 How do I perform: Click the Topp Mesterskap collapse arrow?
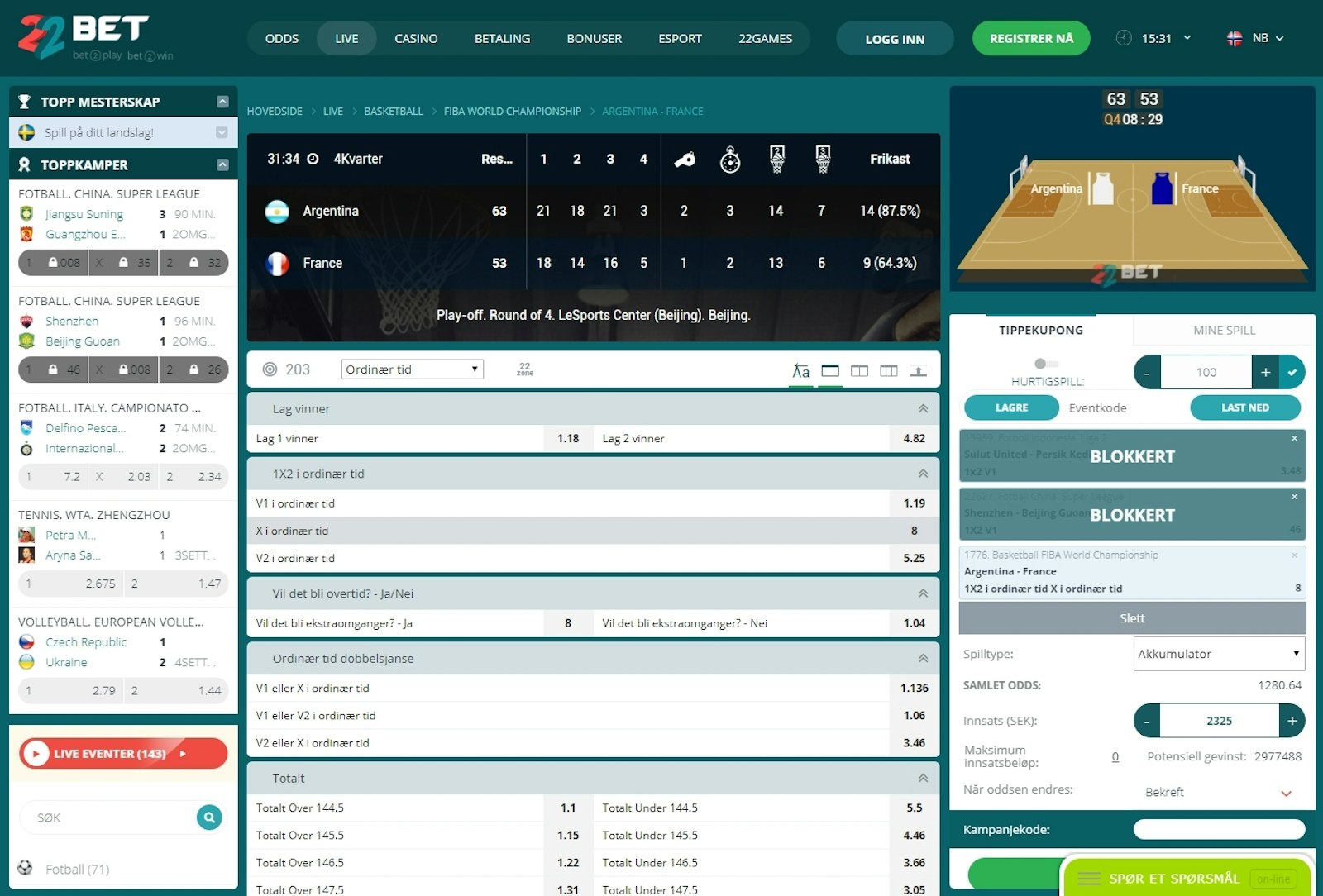(222, 101)
